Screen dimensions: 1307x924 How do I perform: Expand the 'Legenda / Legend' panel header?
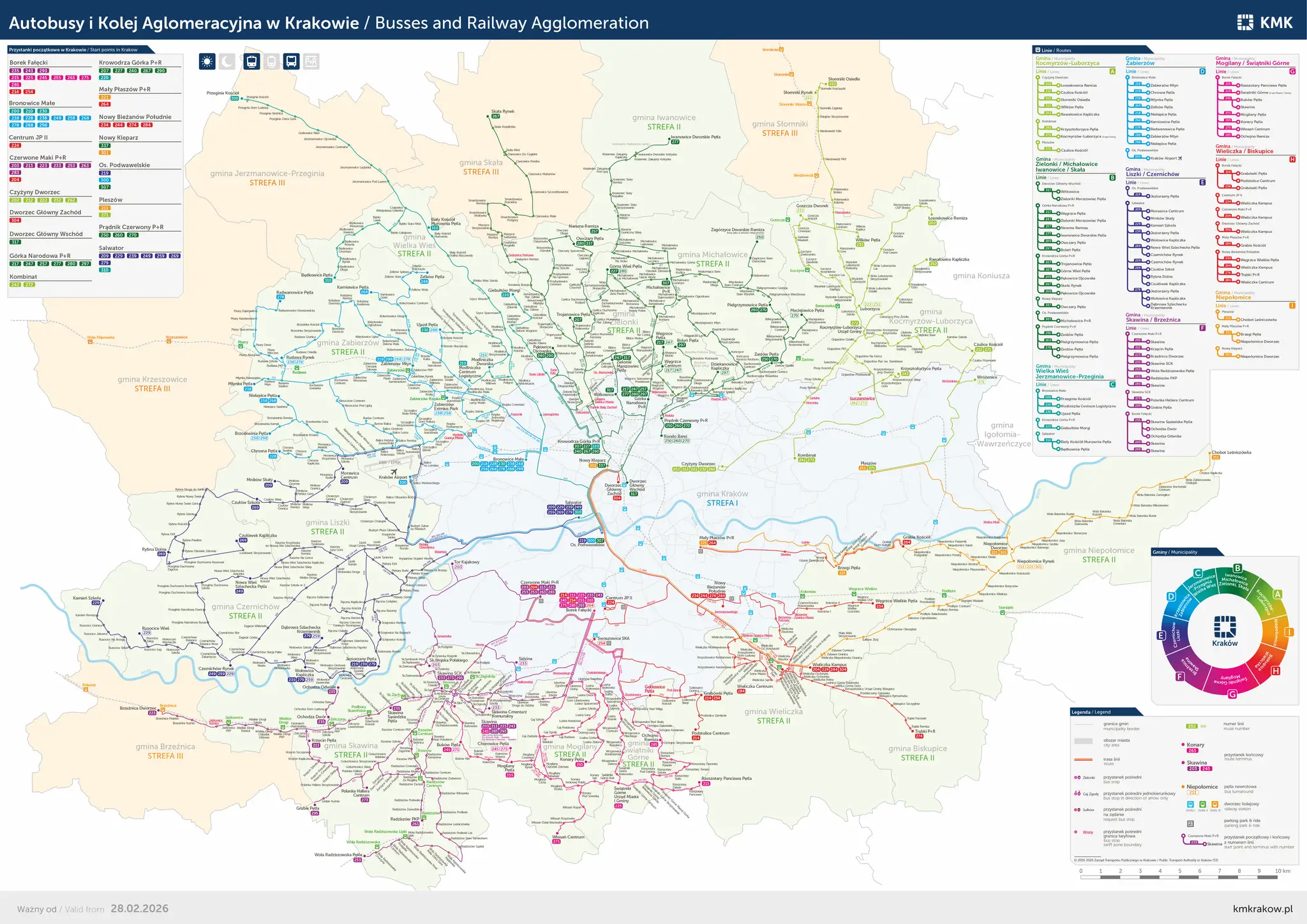coord(1091,712)
